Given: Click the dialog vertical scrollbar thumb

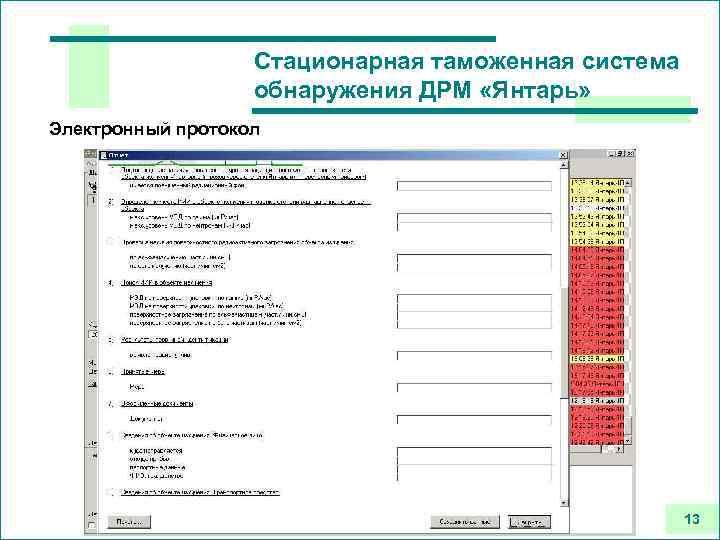Looking at the screenshot, I should click(564, 342).
